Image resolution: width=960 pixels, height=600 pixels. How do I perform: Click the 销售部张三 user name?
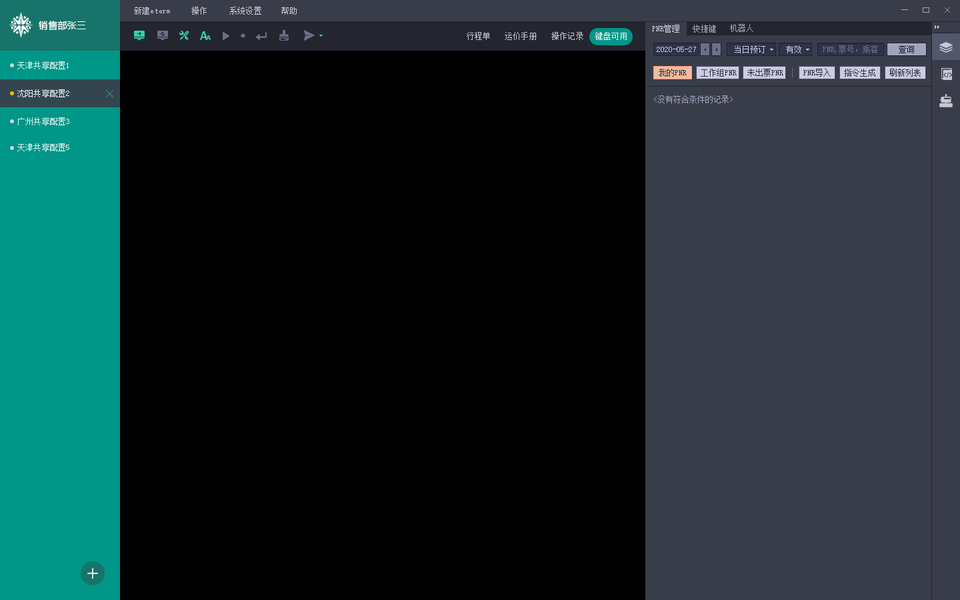tap(62, 26)
